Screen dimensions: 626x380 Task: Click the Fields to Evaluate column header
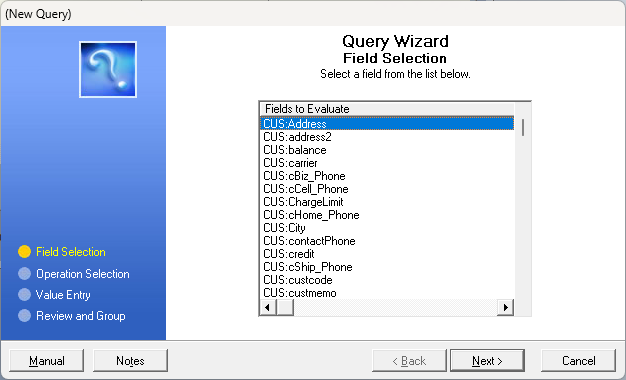click(x=387, y=109)
